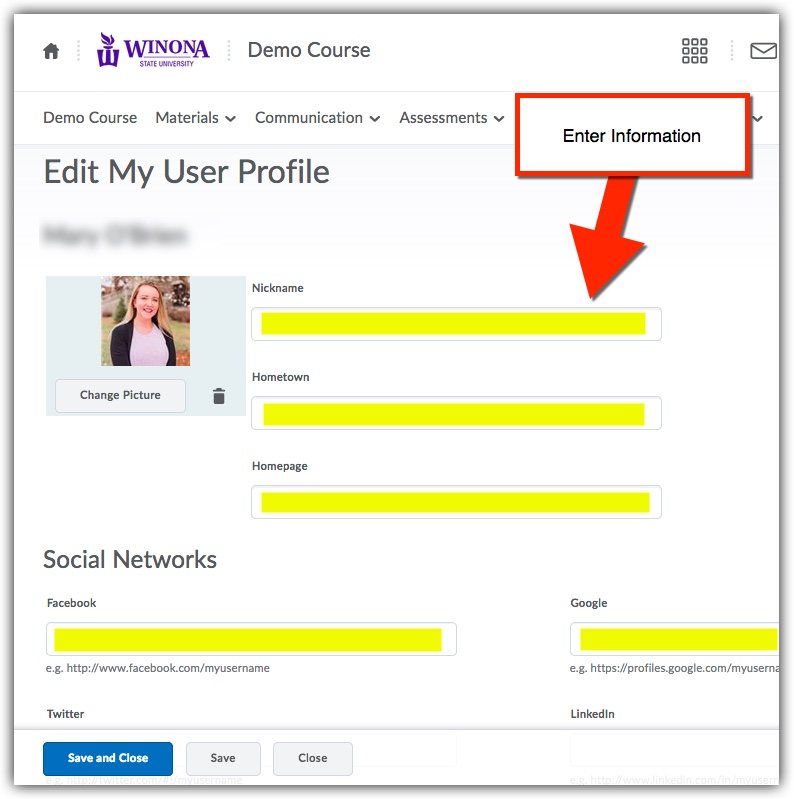
Task: Focus the Hometown text field
Action: click(x=455, y=413)
